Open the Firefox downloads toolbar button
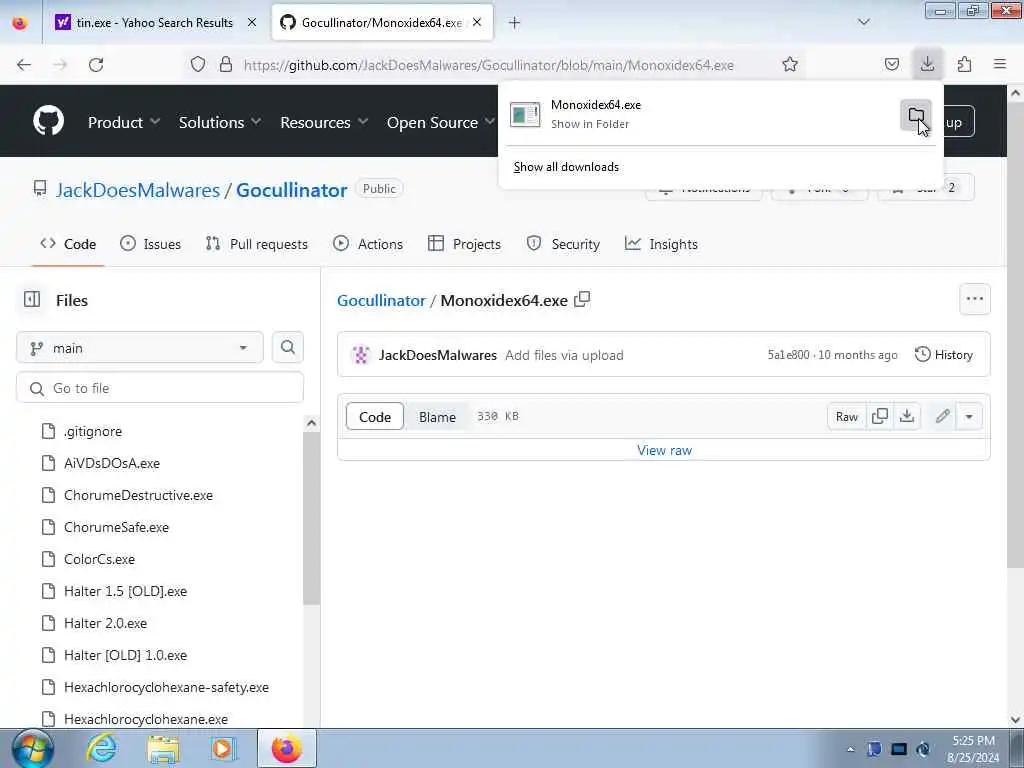The width and height of the screenshot is (1024, 768). coord(927,64)
